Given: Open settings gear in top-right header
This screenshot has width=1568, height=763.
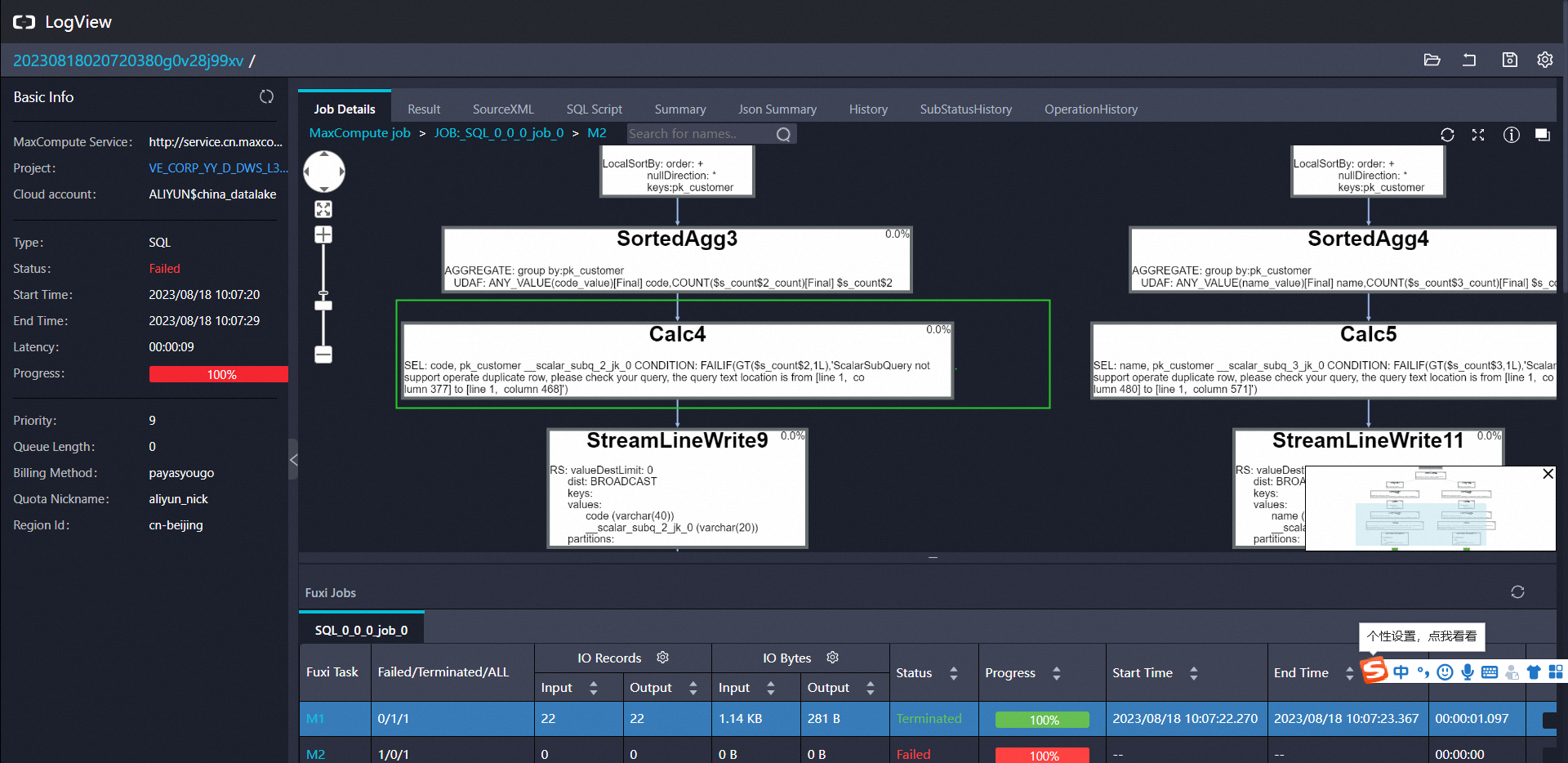Looking at the screenshot, I should [1544, 60].
